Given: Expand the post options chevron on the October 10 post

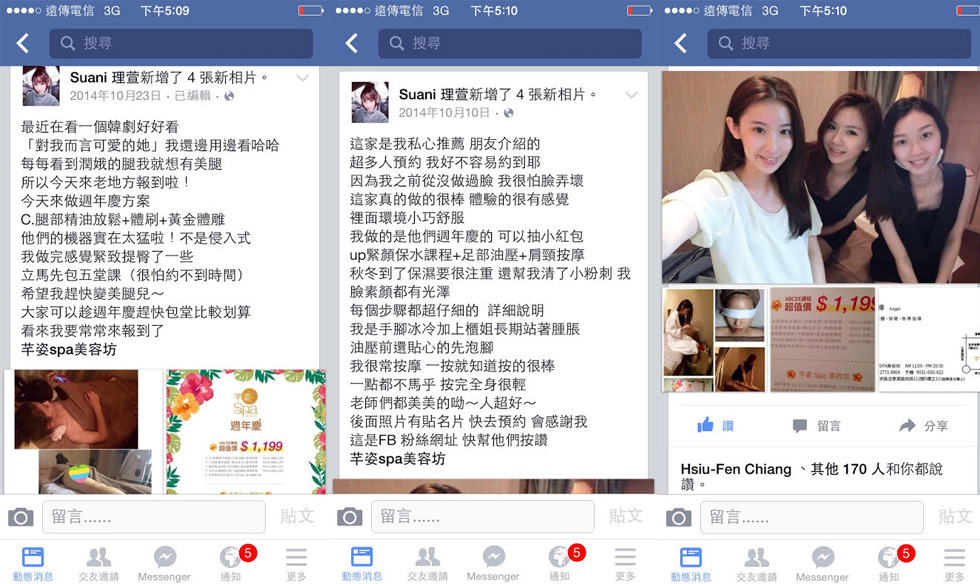Looking at the screenshot, I should click(631, 95).
